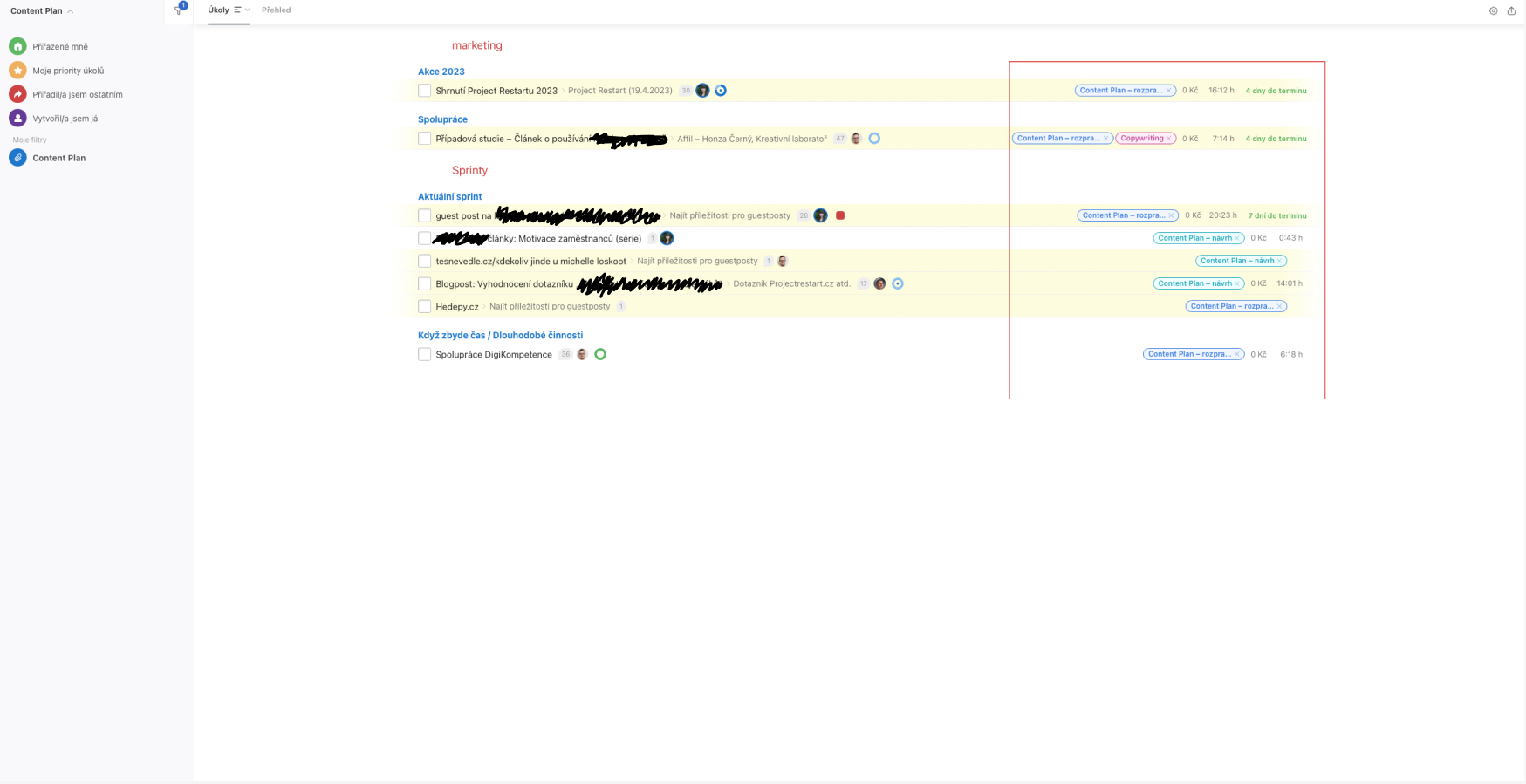Open the Spolupráce section link
This screenshot has width=1526, height=784.
[442, 119]
